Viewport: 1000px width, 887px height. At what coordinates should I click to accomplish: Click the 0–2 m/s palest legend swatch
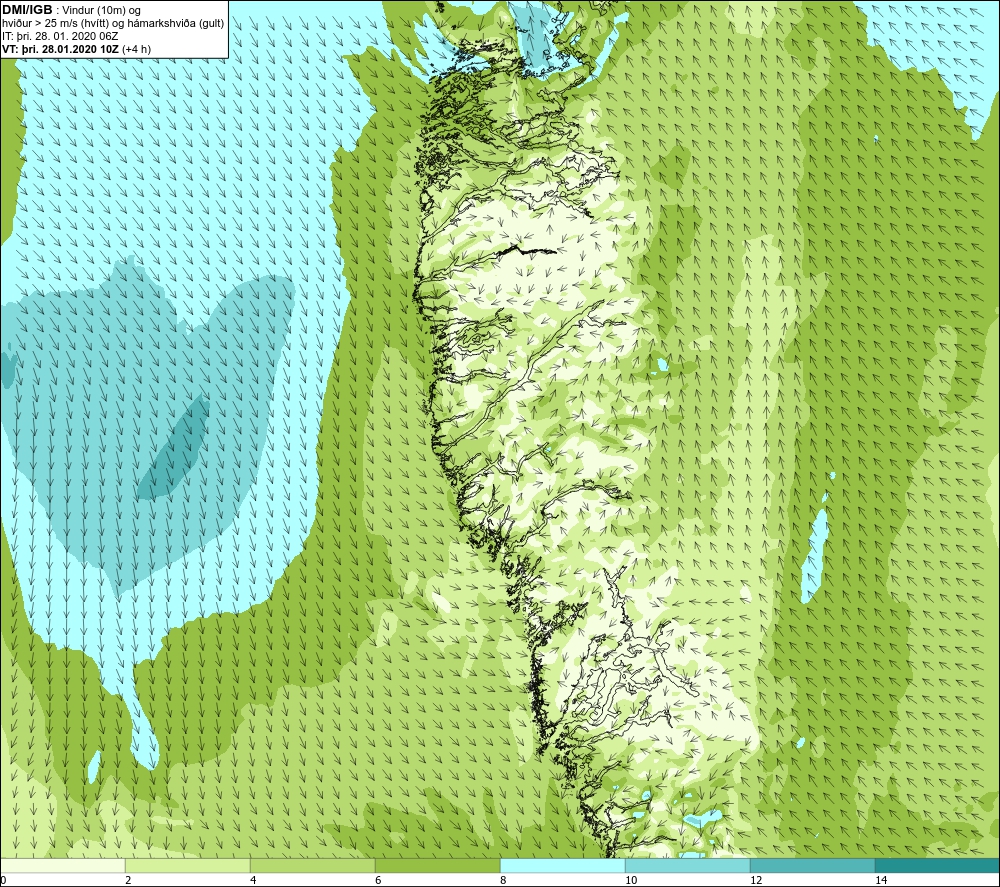63,865
